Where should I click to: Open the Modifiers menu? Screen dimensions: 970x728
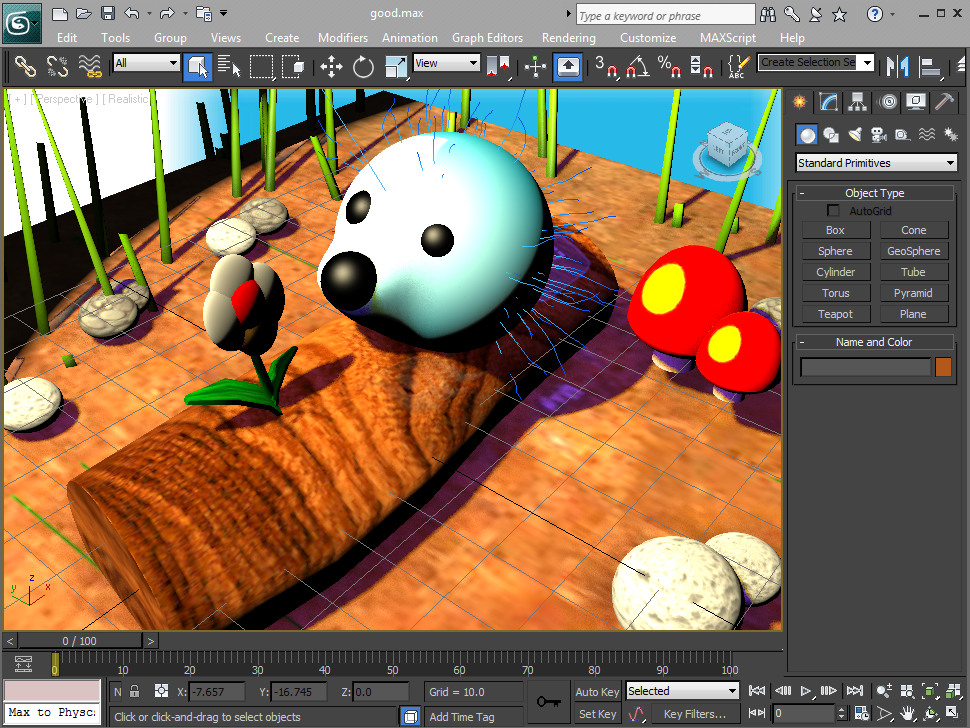coord(343,38)
